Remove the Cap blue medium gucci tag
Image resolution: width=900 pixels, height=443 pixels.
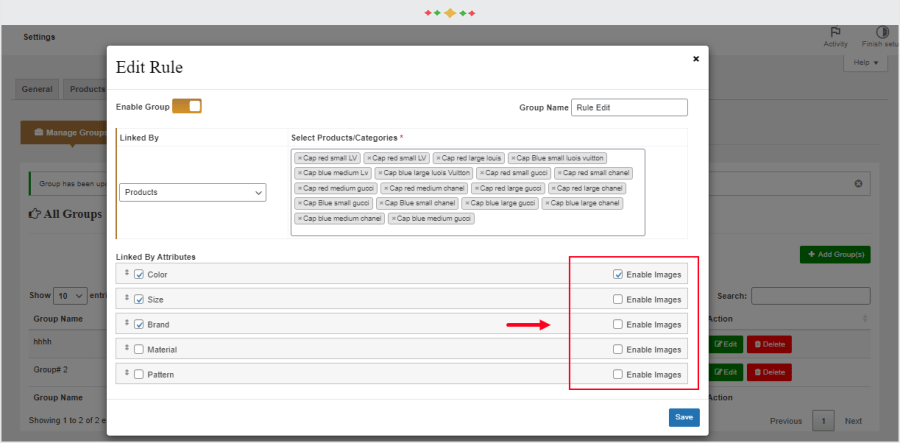(x=393, y=219)
